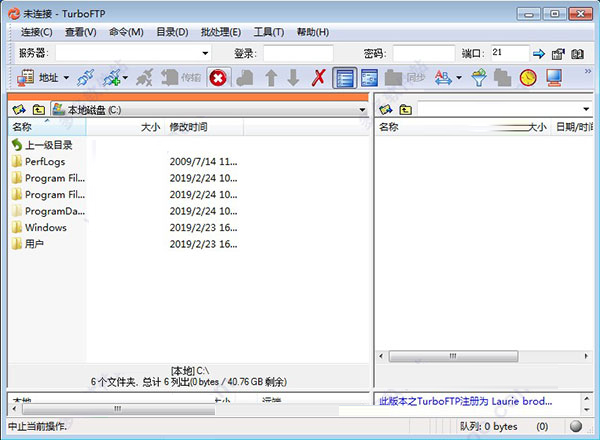Click the Upload up-arrow icon
Screen dimensions: 600x440
point(271,78)
